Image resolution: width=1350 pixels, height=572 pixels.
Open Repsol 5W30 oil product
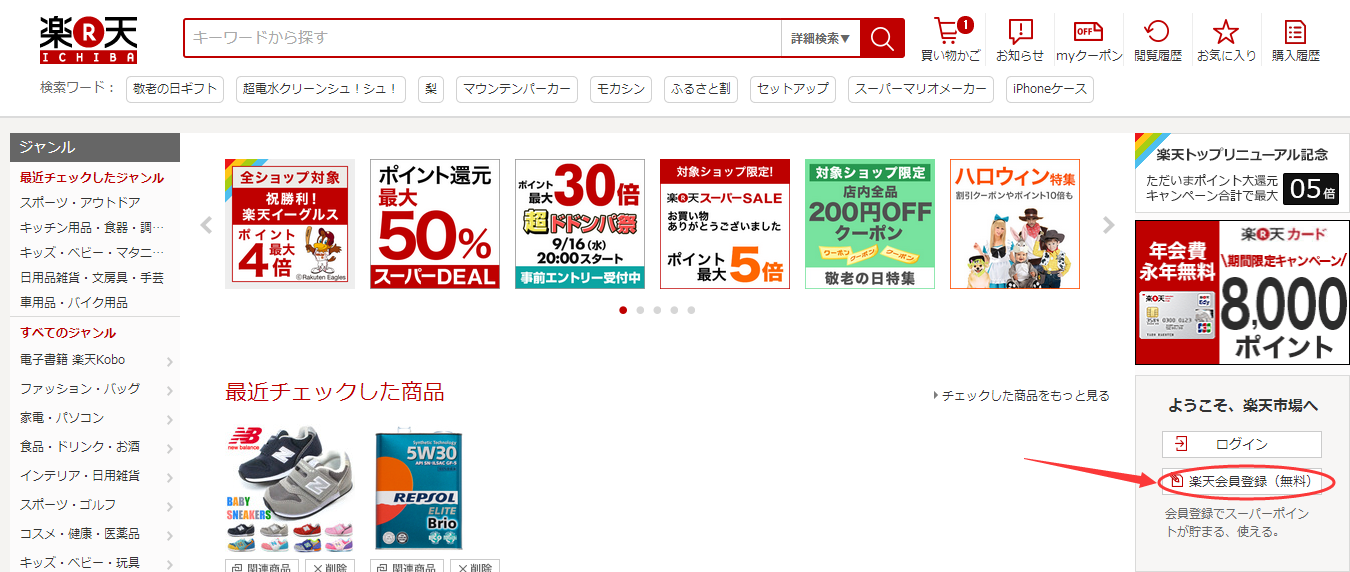click(418, 489)
